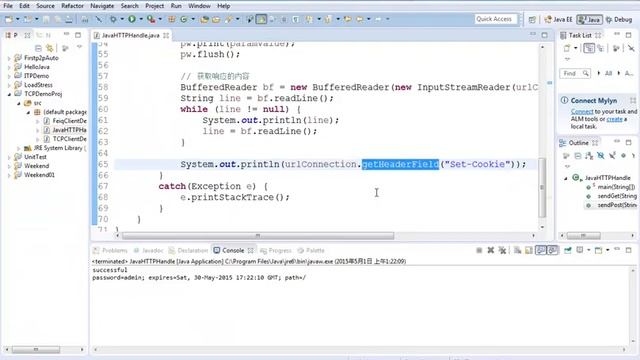Click the Clear Console icon

(x=518, y=250)
